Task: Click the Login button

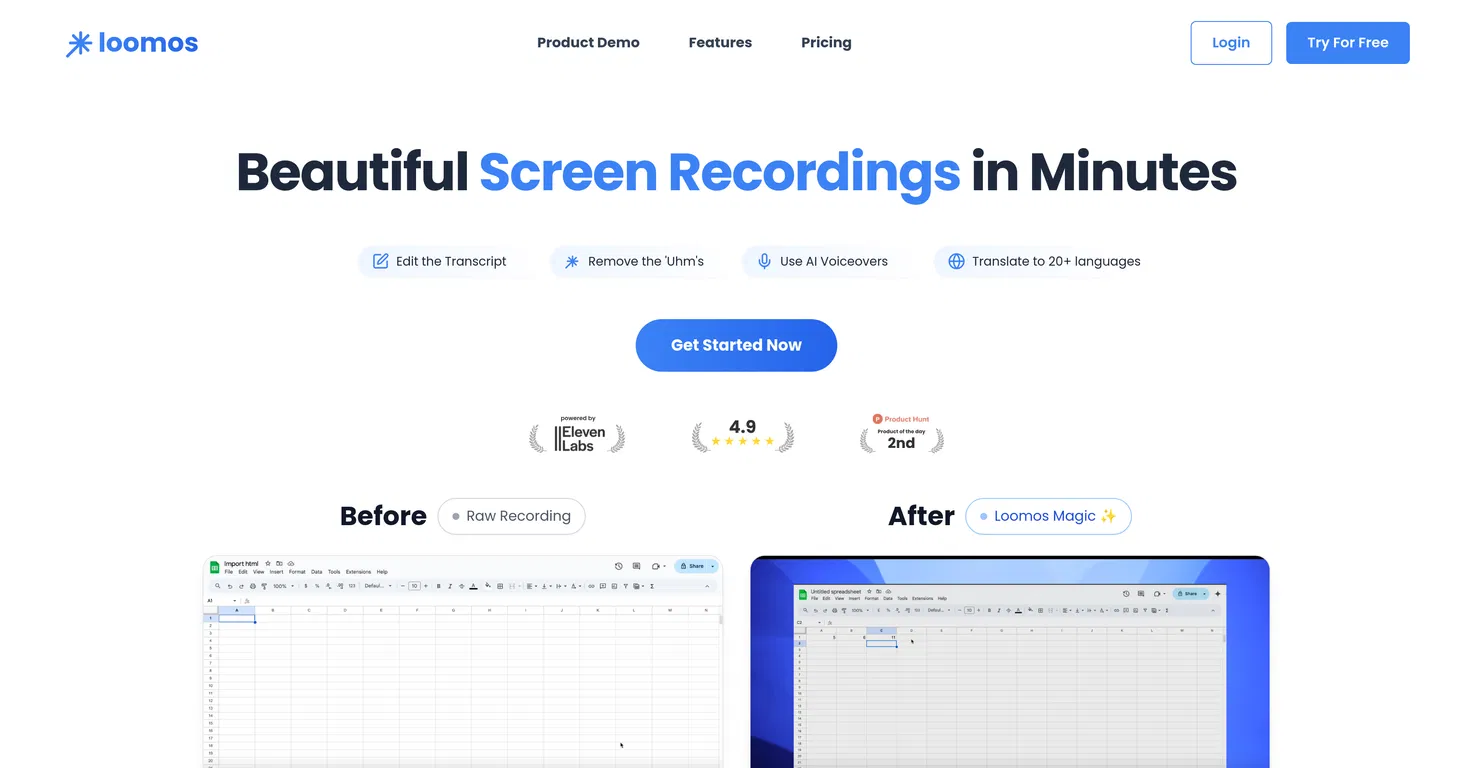Action: coord(1231,43)
